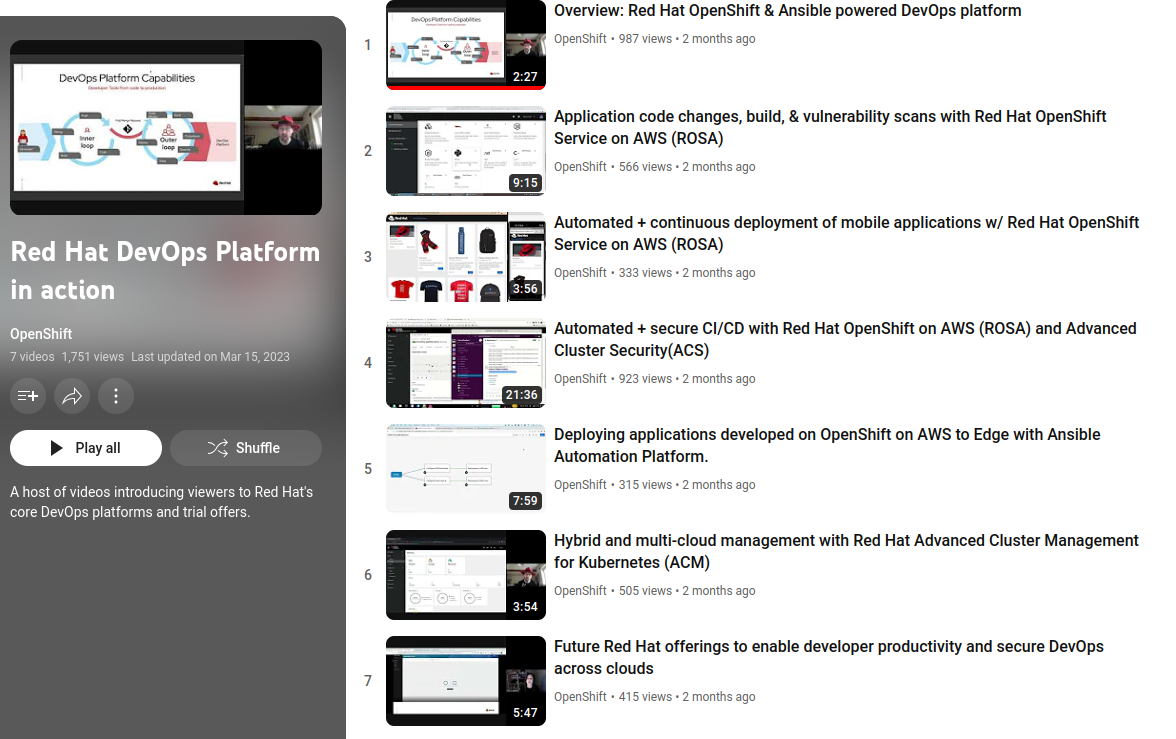The image size is (1176, 739).
Task: Click the thumbnail of the ACM Kubernetes video
Action: 466,574
